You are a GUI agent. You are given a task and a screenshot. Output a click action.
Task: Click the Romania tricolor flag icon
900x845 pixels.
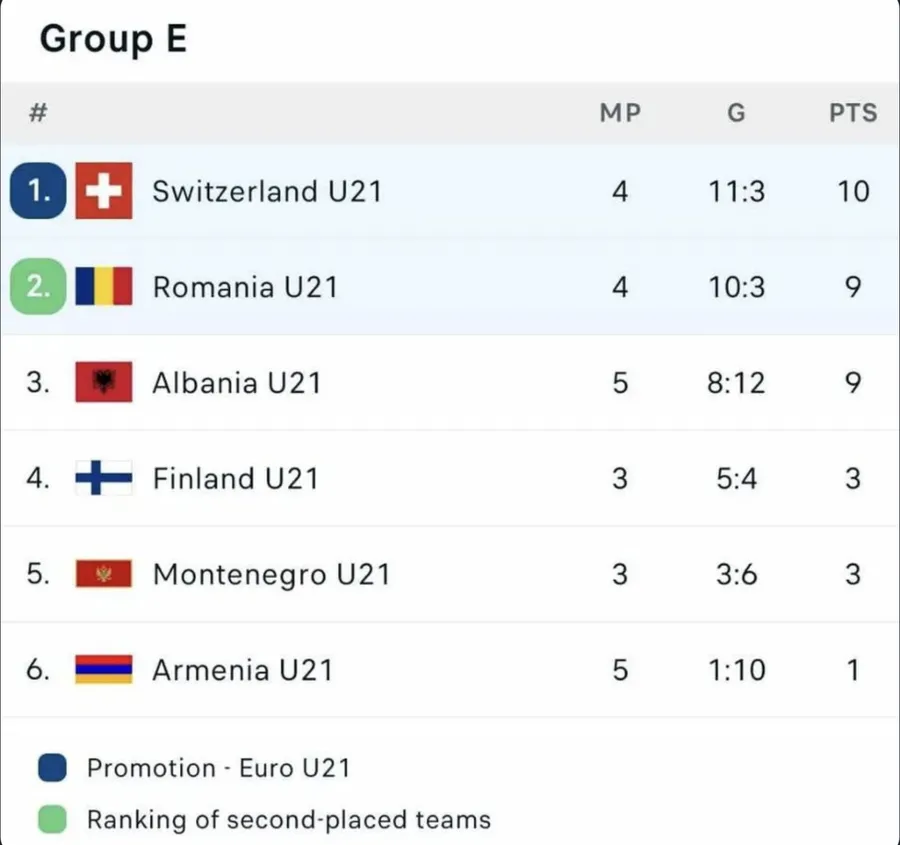click(104, 287)
